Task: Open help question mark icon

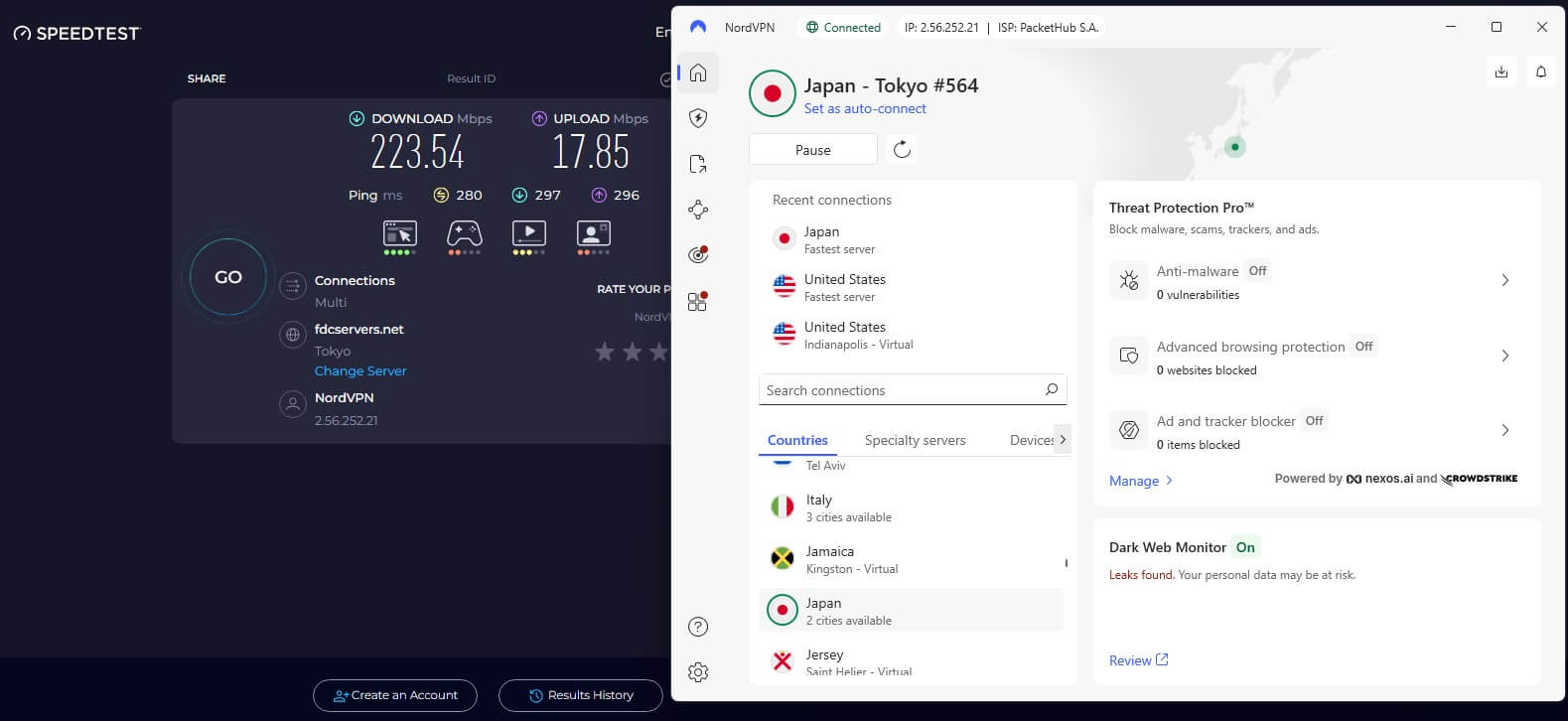Action: pyautogui.click(x=698, y=627)
